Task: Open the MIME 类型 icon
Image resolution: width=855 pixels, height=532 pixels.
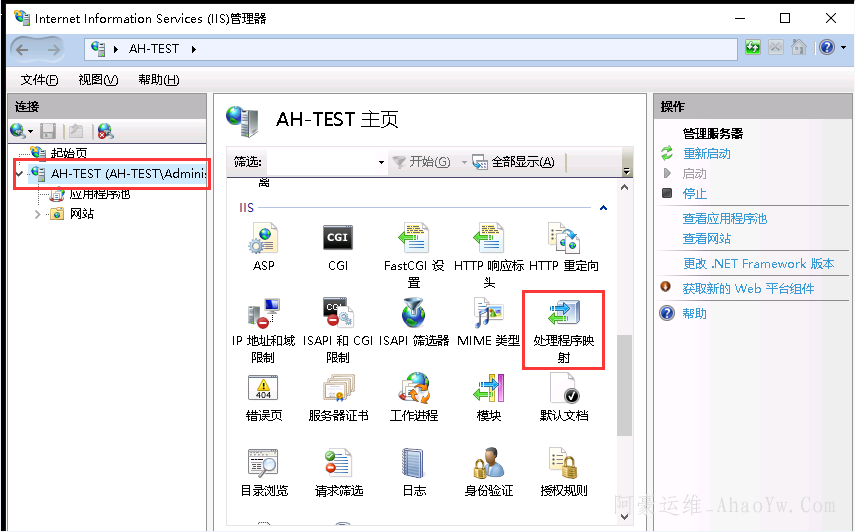Action: (488, 314)
